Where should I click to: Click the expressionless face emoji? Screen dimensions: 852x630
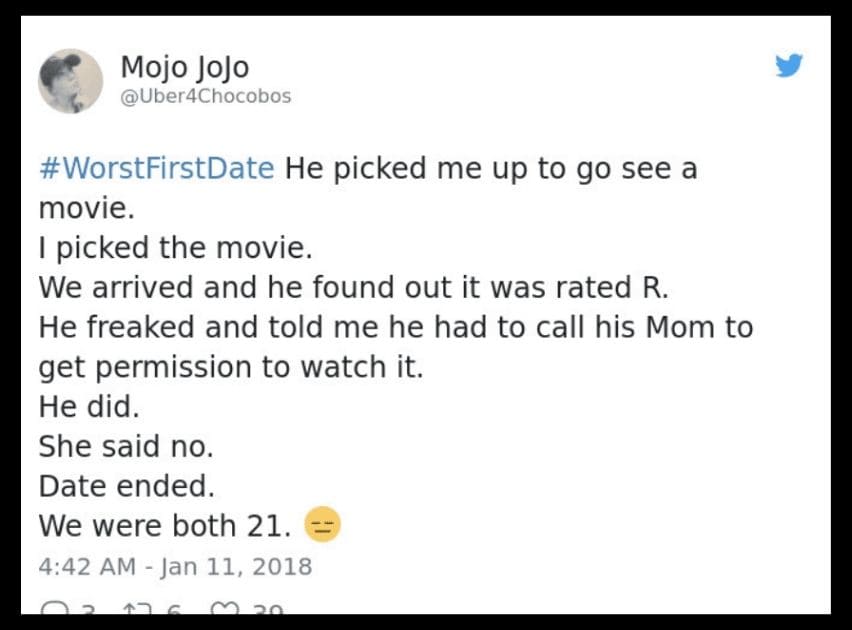point(322,525)
